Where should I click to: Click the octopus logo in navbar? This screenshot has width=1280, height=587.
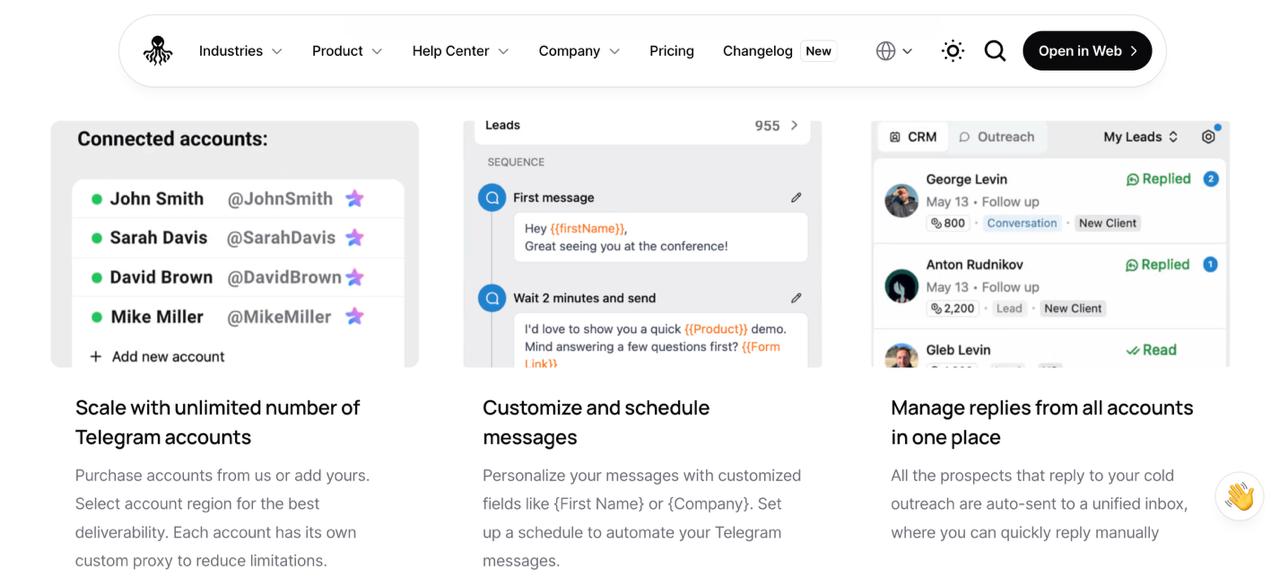click(x=157, y=51)
